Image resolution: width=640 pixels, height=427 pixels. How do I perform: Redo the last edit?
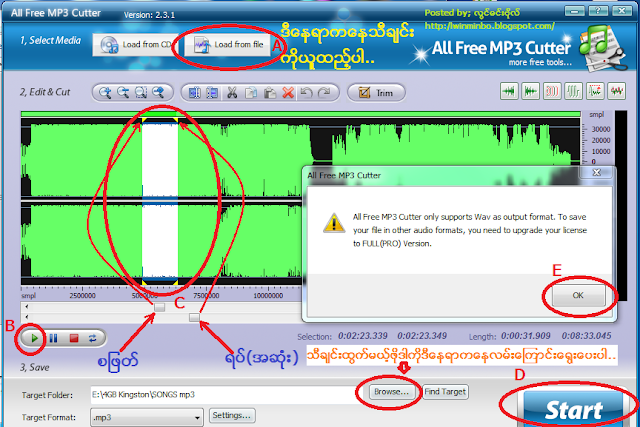point(324,93)
